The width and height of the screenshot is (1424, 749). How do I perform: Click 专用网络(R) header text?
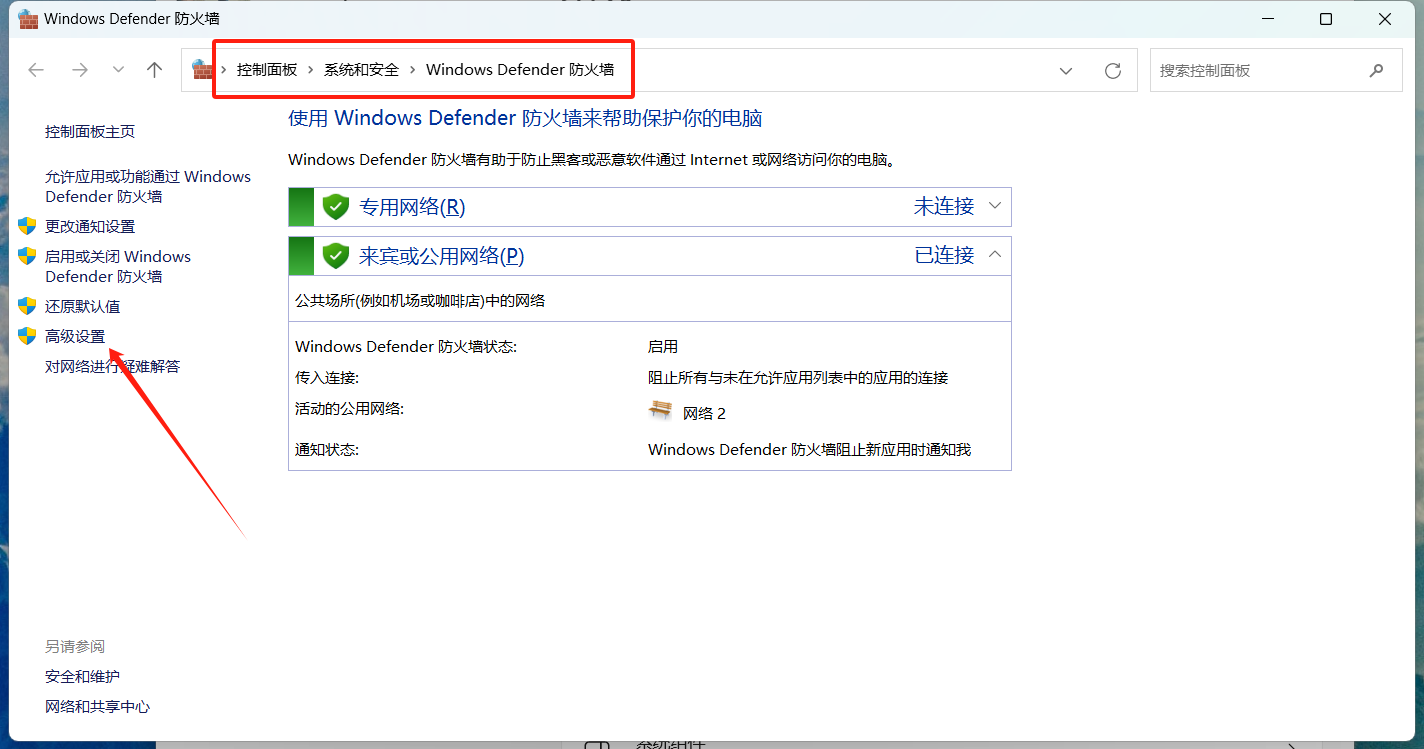point(412,207)
